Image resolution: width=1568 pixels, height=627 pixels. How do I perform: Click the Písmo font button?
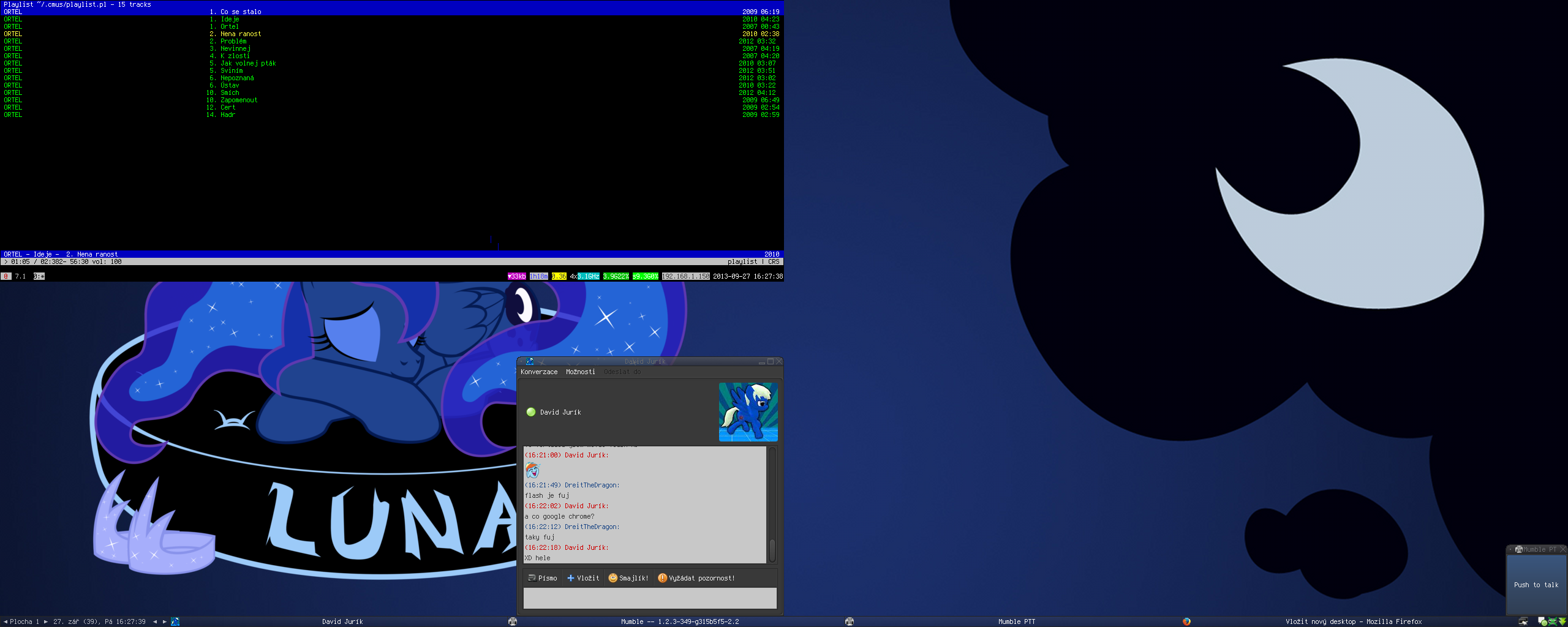543,578
